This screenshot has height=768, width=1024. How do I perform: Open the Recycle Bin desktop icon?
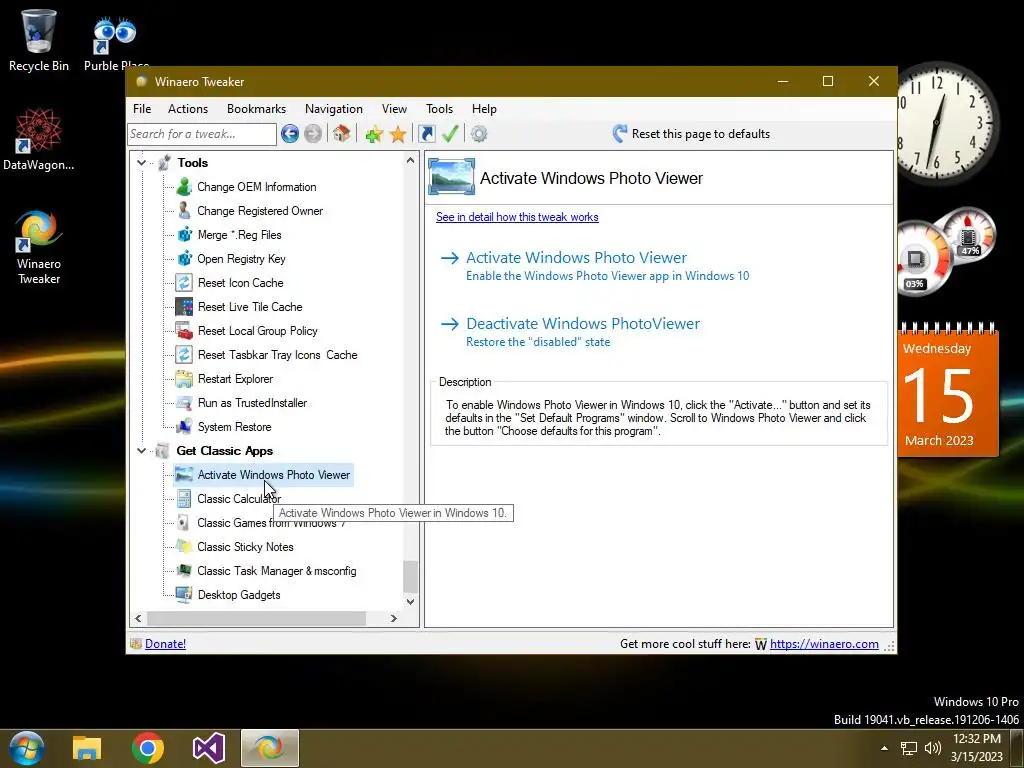[39, 40]
